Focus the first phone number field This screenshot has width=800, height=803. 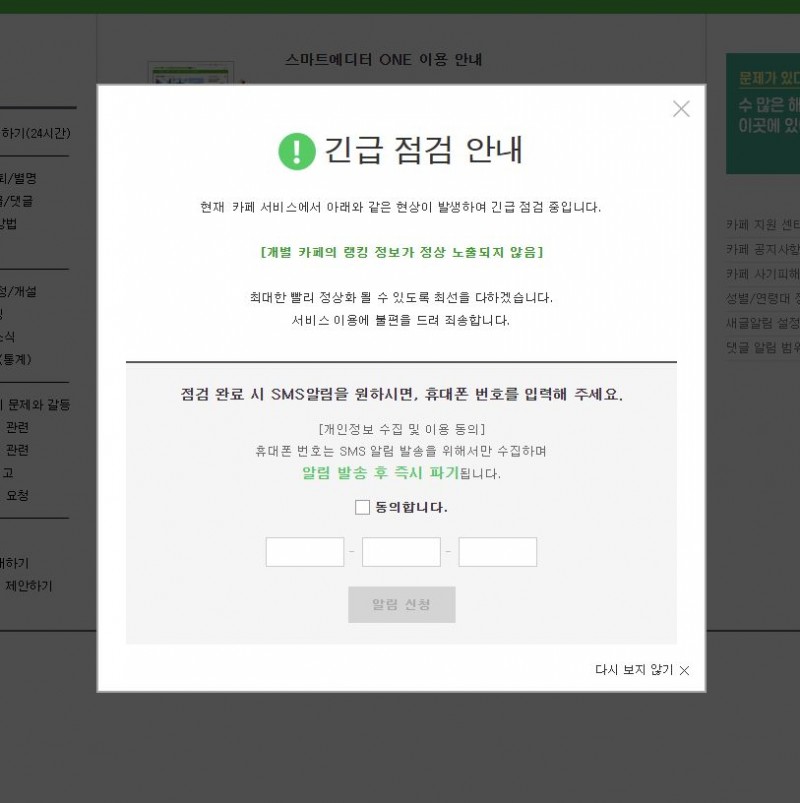(x=305, y=552)
